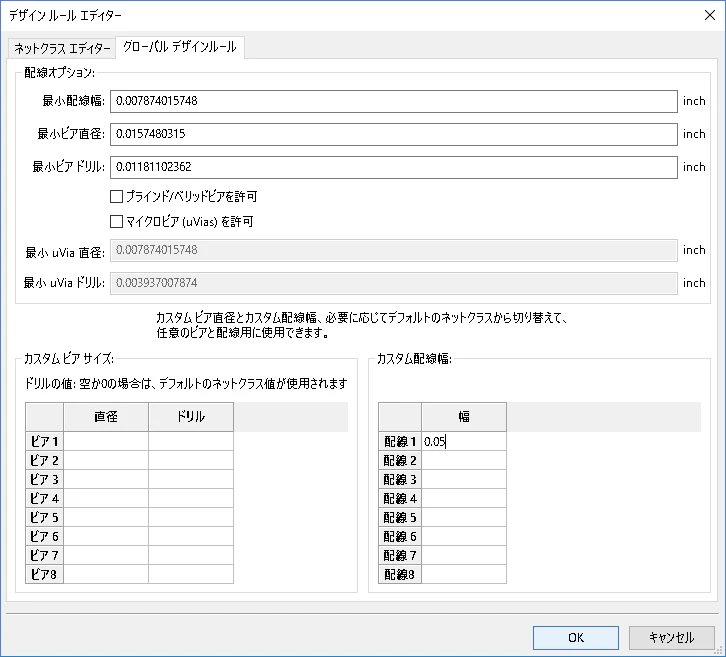This screenshot has width=726, height=657.
Task: Click the ドリル column header
Action: [x=191, y=417]
